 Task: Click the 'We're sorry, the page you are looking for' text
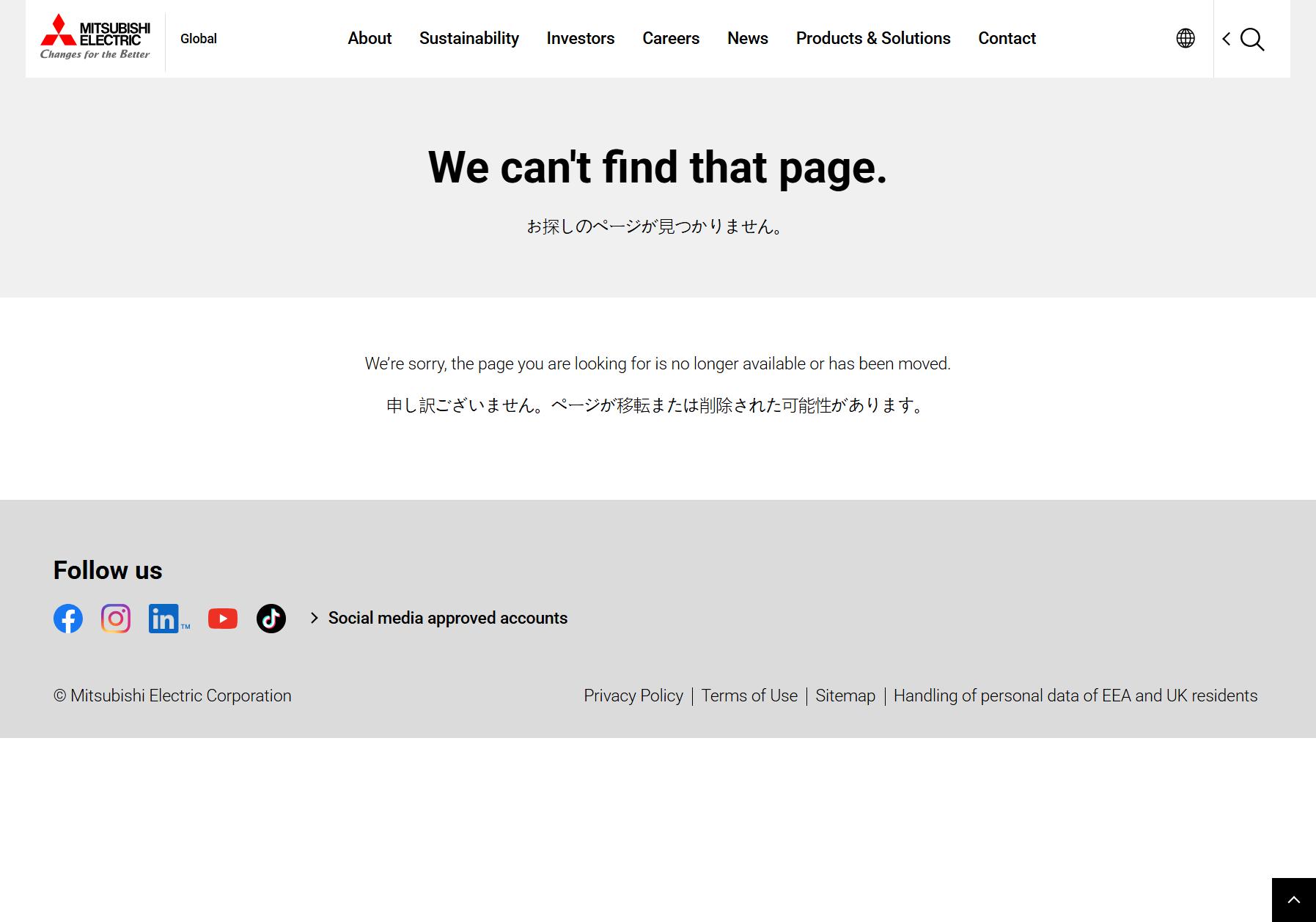click(x=658, y=364)
